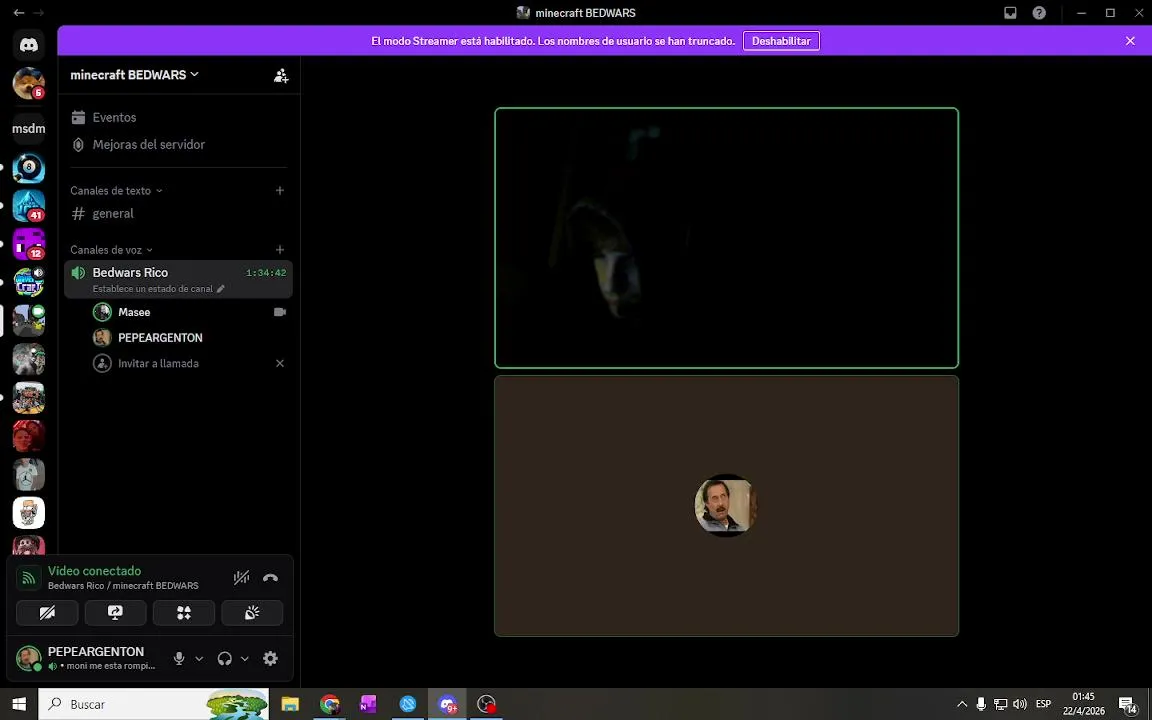Toggle camera on or off
This screenshot has height=720, width=1152.
pos(47,613)
